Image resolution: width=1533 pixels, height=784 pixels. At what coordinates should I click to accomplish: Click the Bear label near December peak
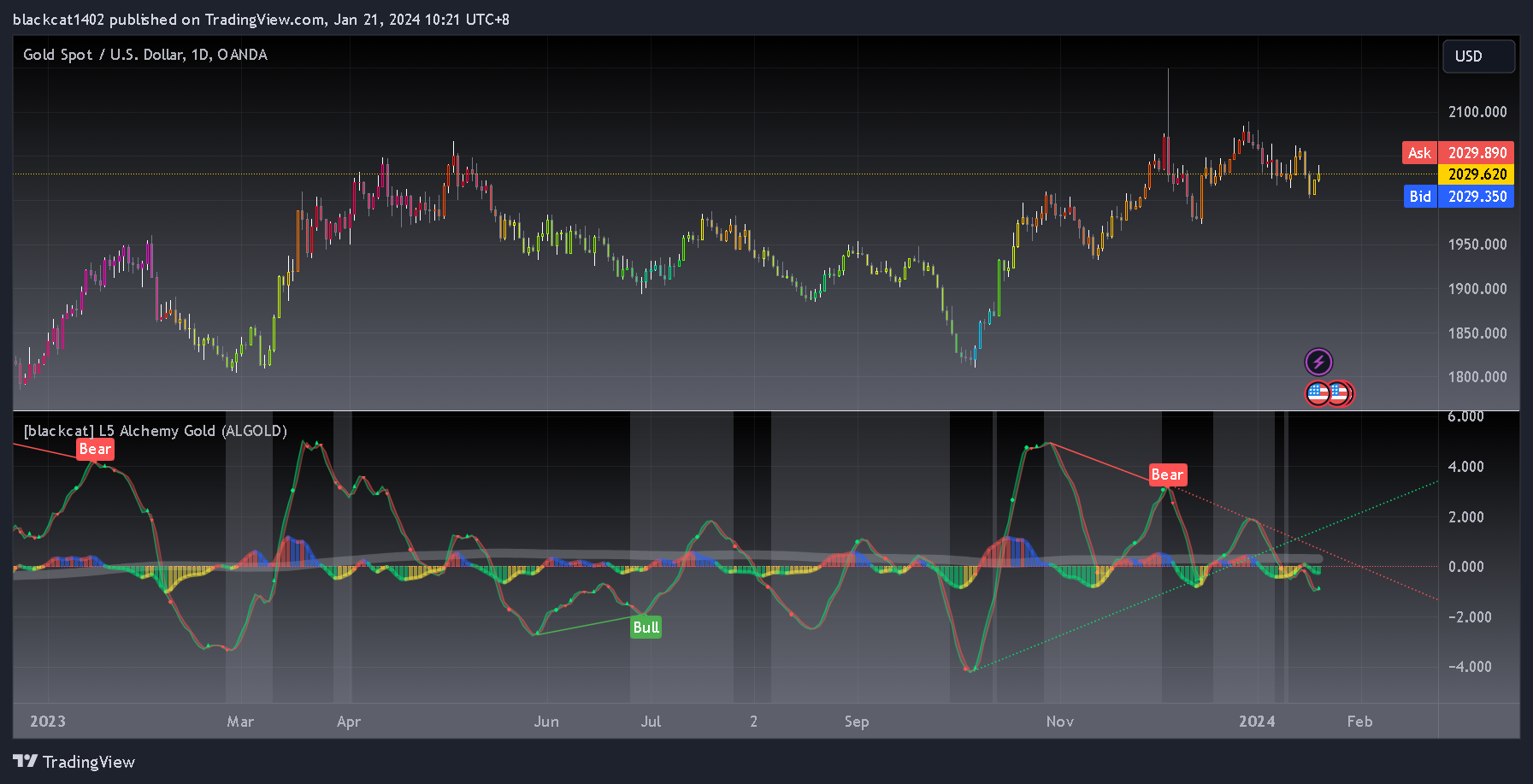click(x=1167, y=475)
